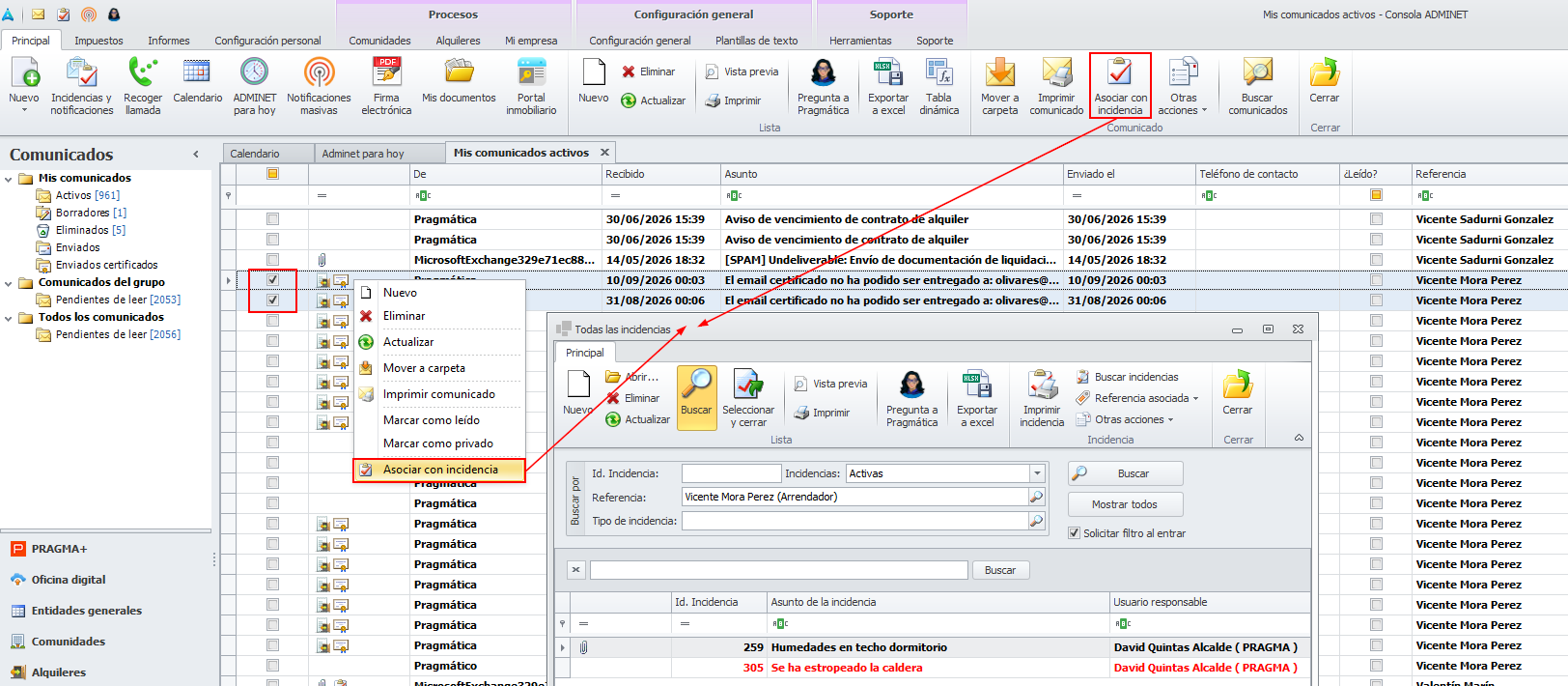Viewport: 1568px width, 686px height.
Task: Open the Referencia asociada dropdown
Action: (x=1138, y=398)
